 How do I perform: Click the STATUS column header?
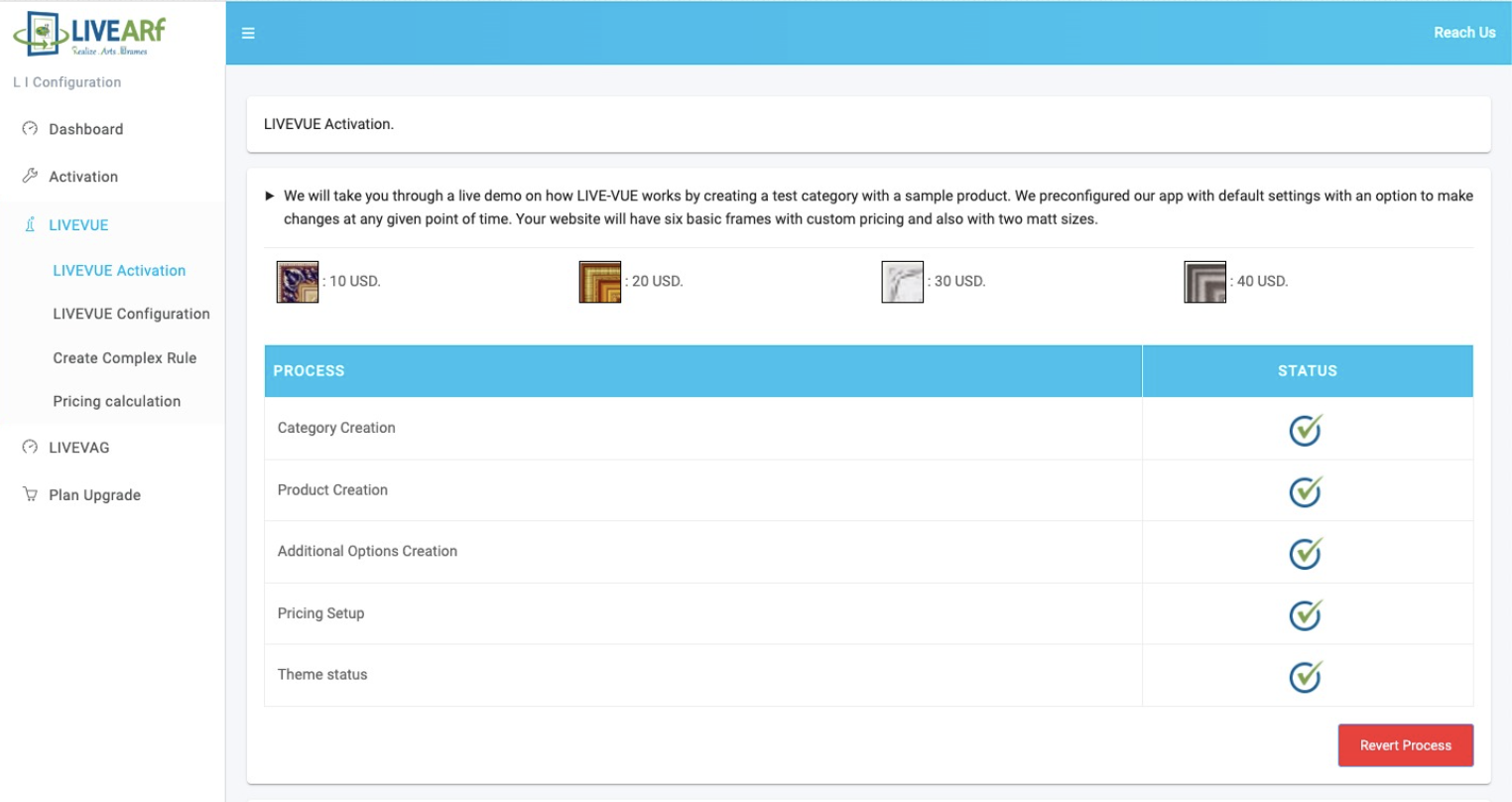[x=1308, y=371]
